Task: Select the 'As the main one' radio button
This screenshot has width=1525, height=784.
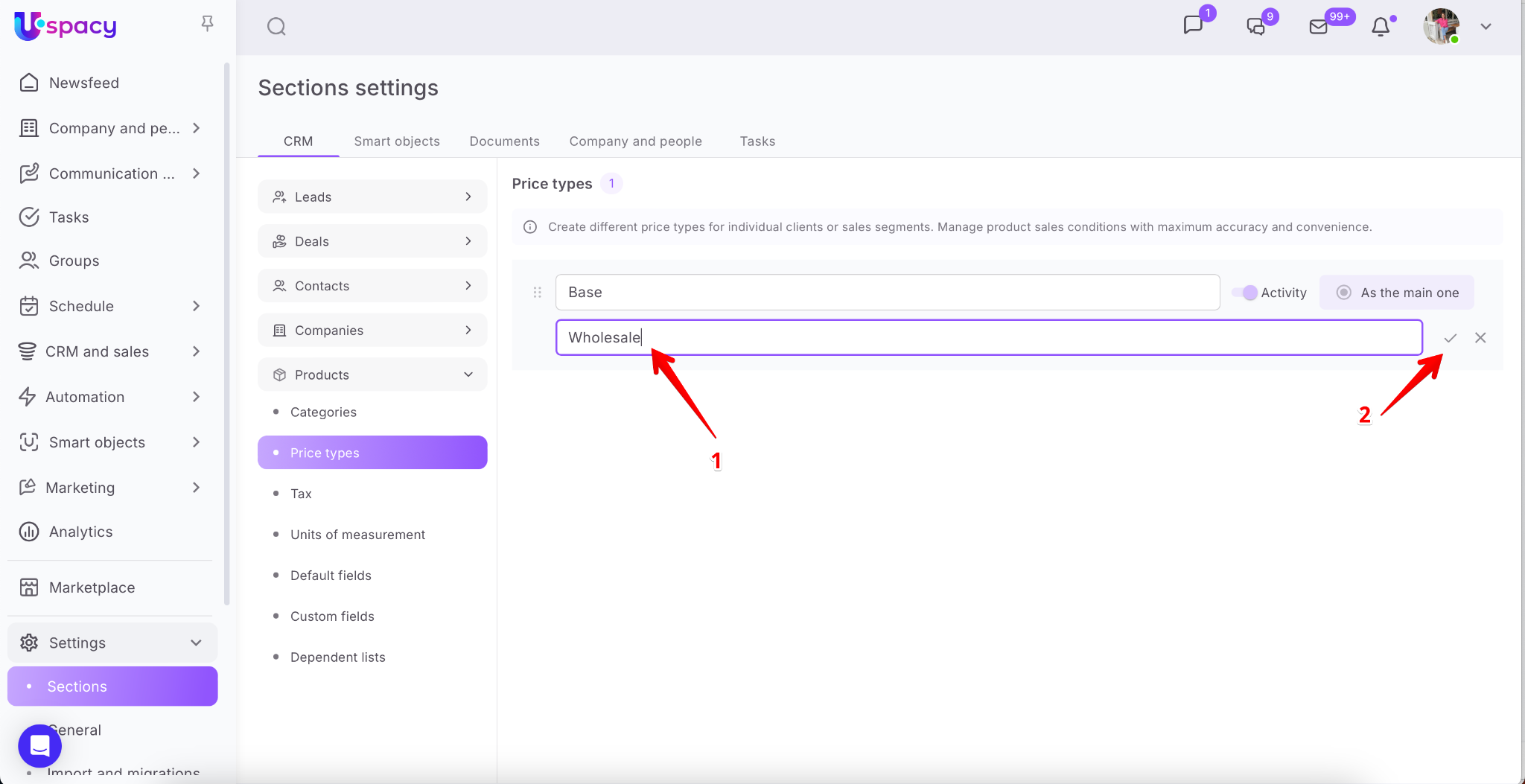Action: [1344, 293]
